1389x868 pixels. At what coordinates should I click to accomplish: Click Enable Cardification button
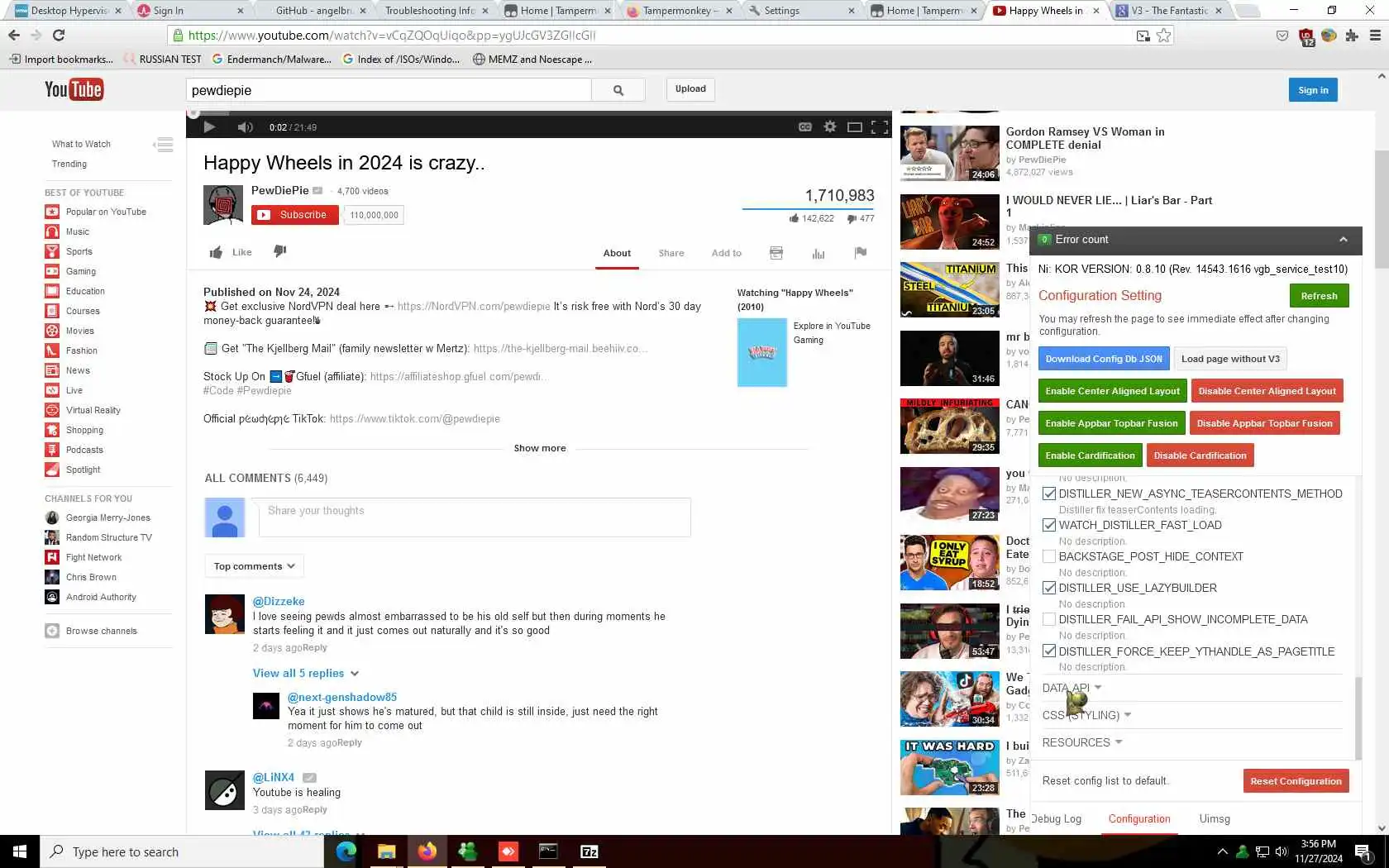point(1090,455)
